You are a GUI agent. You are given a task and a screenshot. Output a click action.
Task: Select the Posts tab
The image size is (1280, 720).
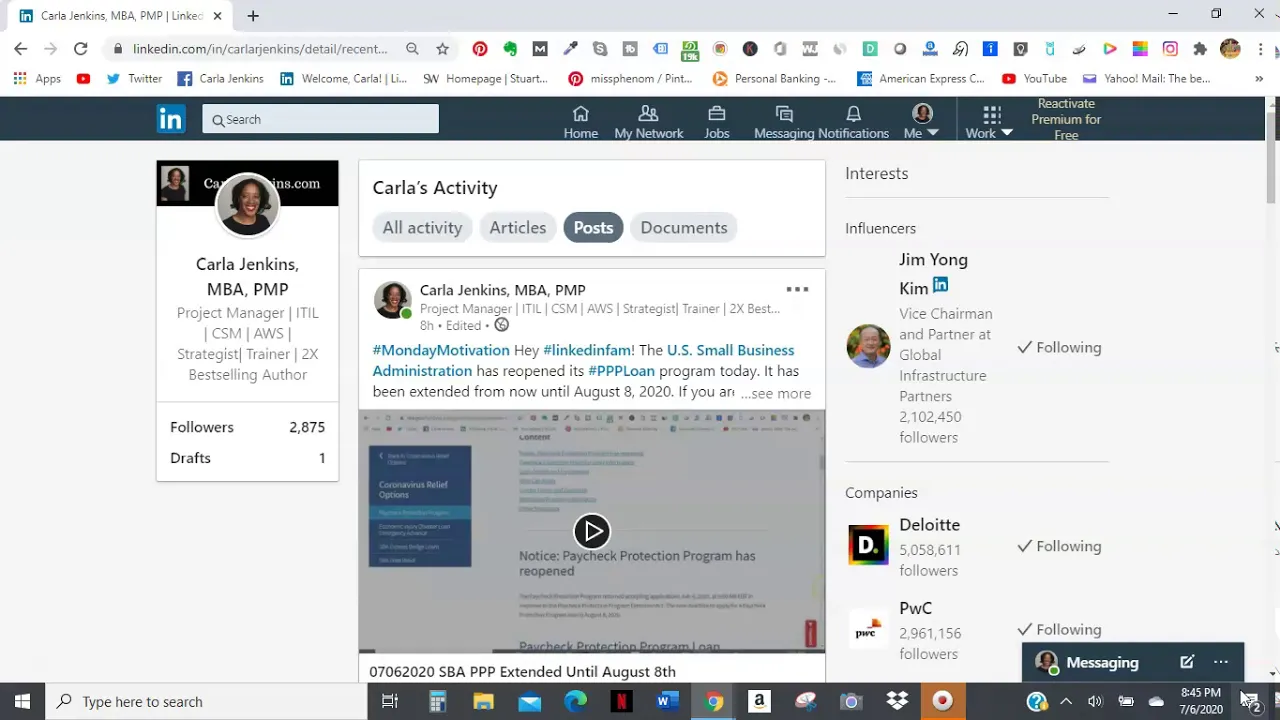coord(593,228)
